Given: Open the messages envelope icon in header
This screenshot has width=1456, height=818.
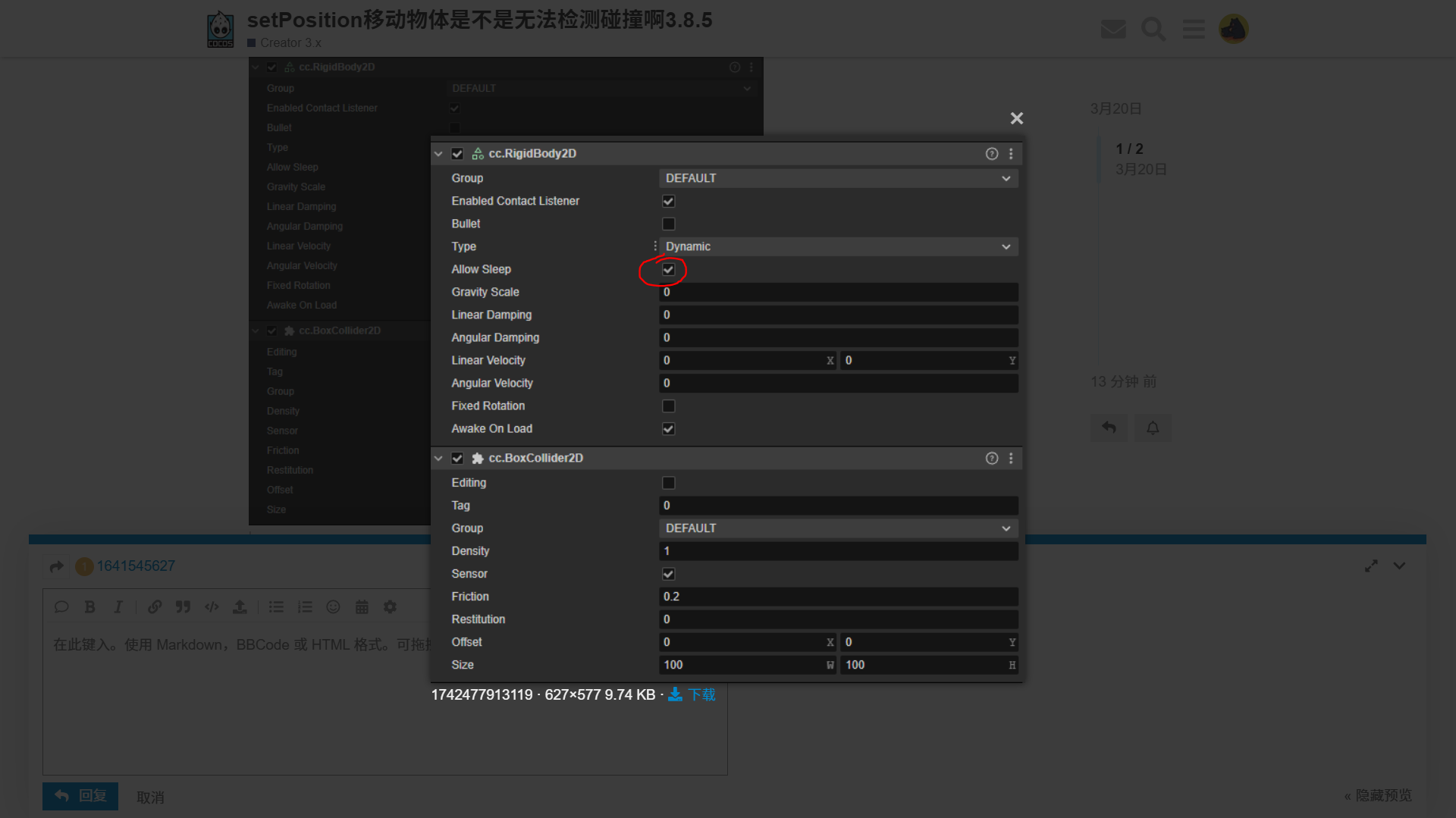Looking at the screenshot, I should (x=1113, y=30).
